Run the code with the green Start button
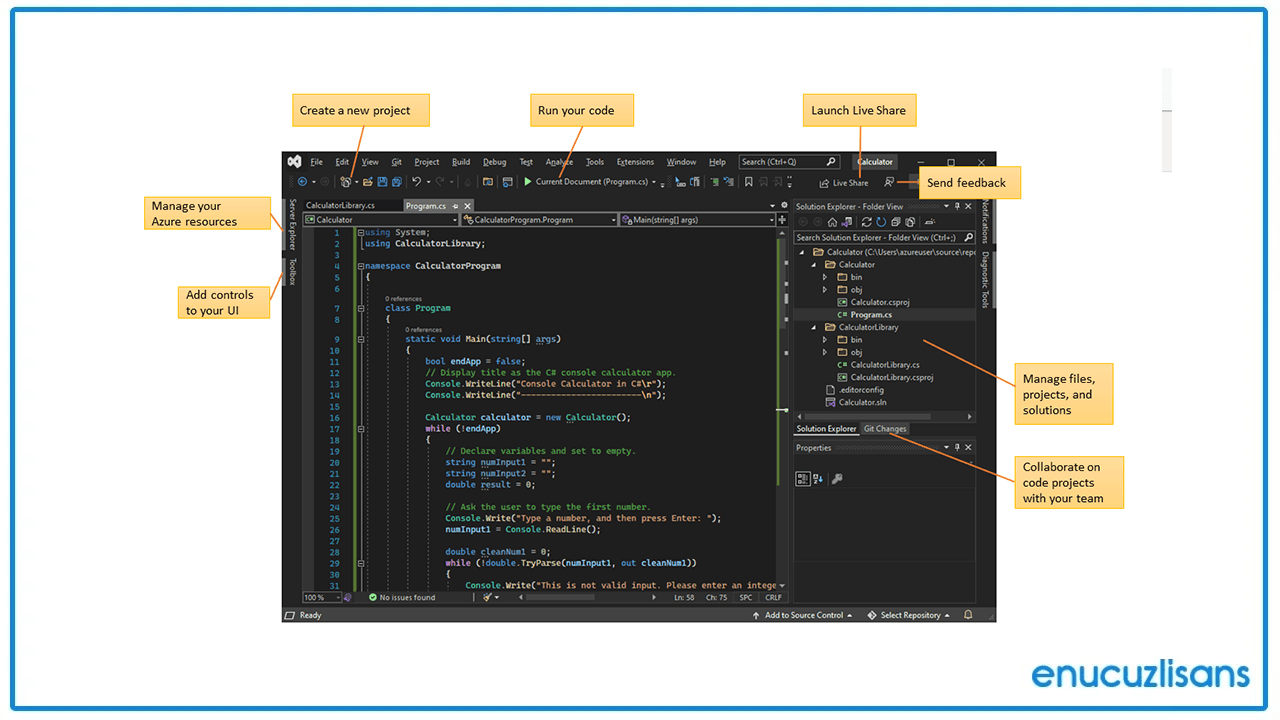1280x720 pixels. click(527, 181)
